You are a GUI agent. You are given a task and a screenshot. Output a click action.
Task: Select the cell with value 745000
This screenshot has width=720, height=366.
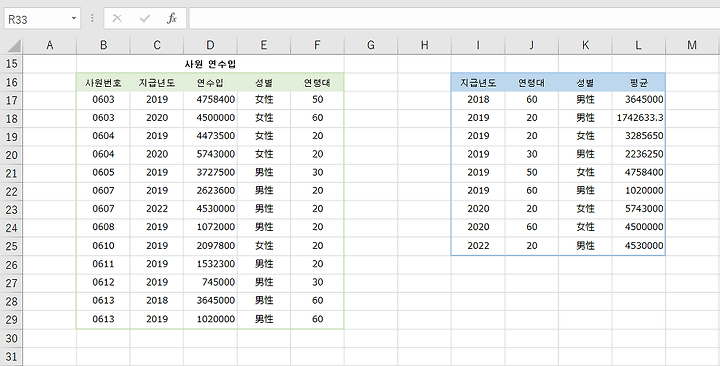click(x=210, y=282)
